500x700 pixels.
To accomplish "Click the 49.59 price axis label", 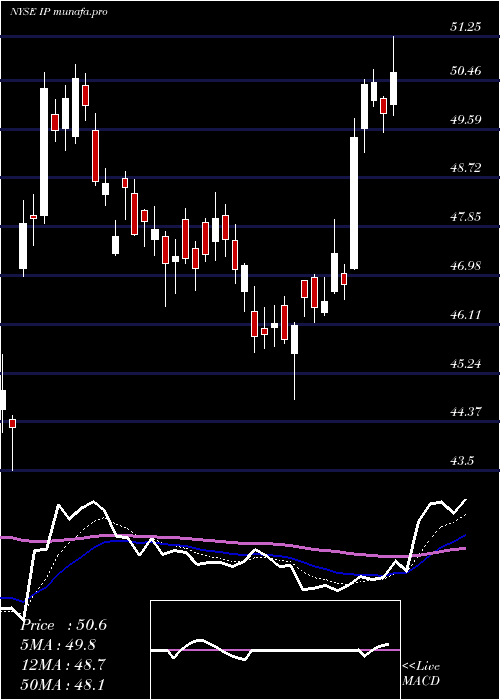I will (465, 119).
